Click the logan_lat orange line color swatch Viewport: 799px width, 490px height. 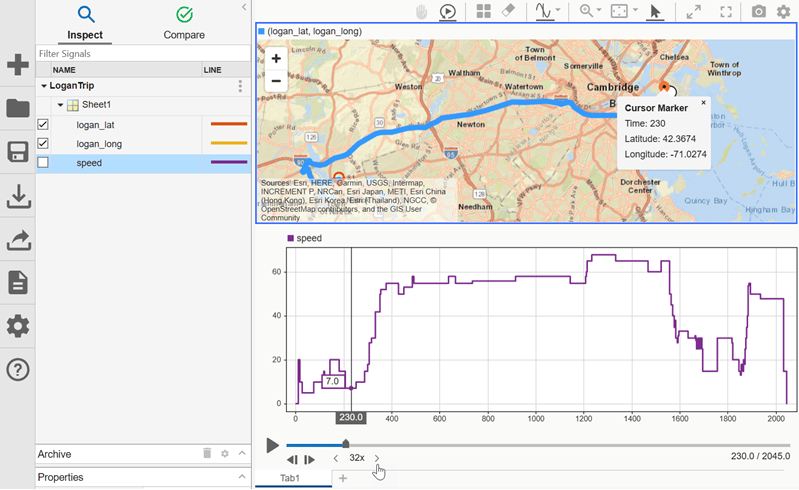coord(229,124)
